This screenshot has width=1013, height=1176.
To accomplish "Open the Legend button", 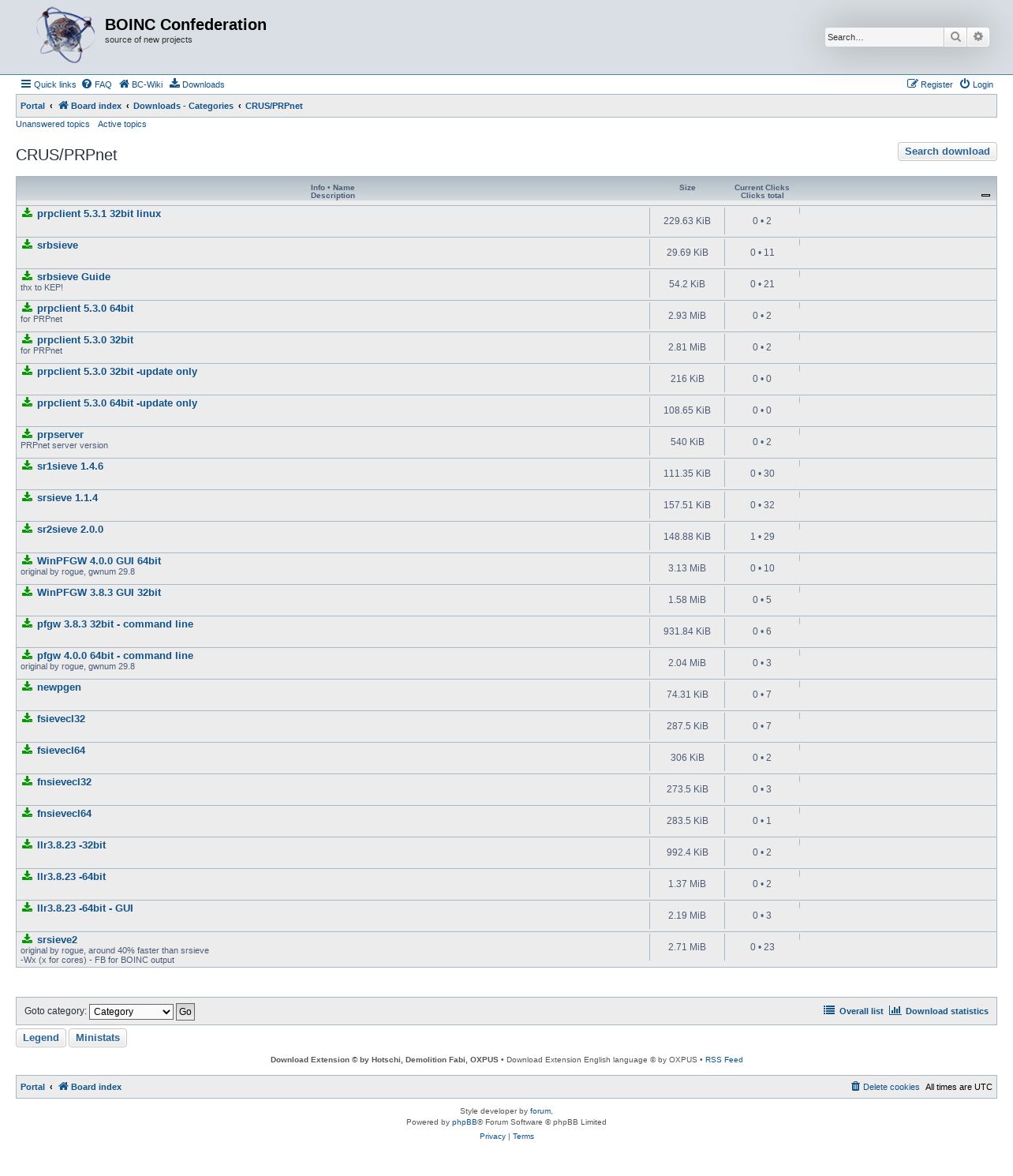I will point(41,1038).
